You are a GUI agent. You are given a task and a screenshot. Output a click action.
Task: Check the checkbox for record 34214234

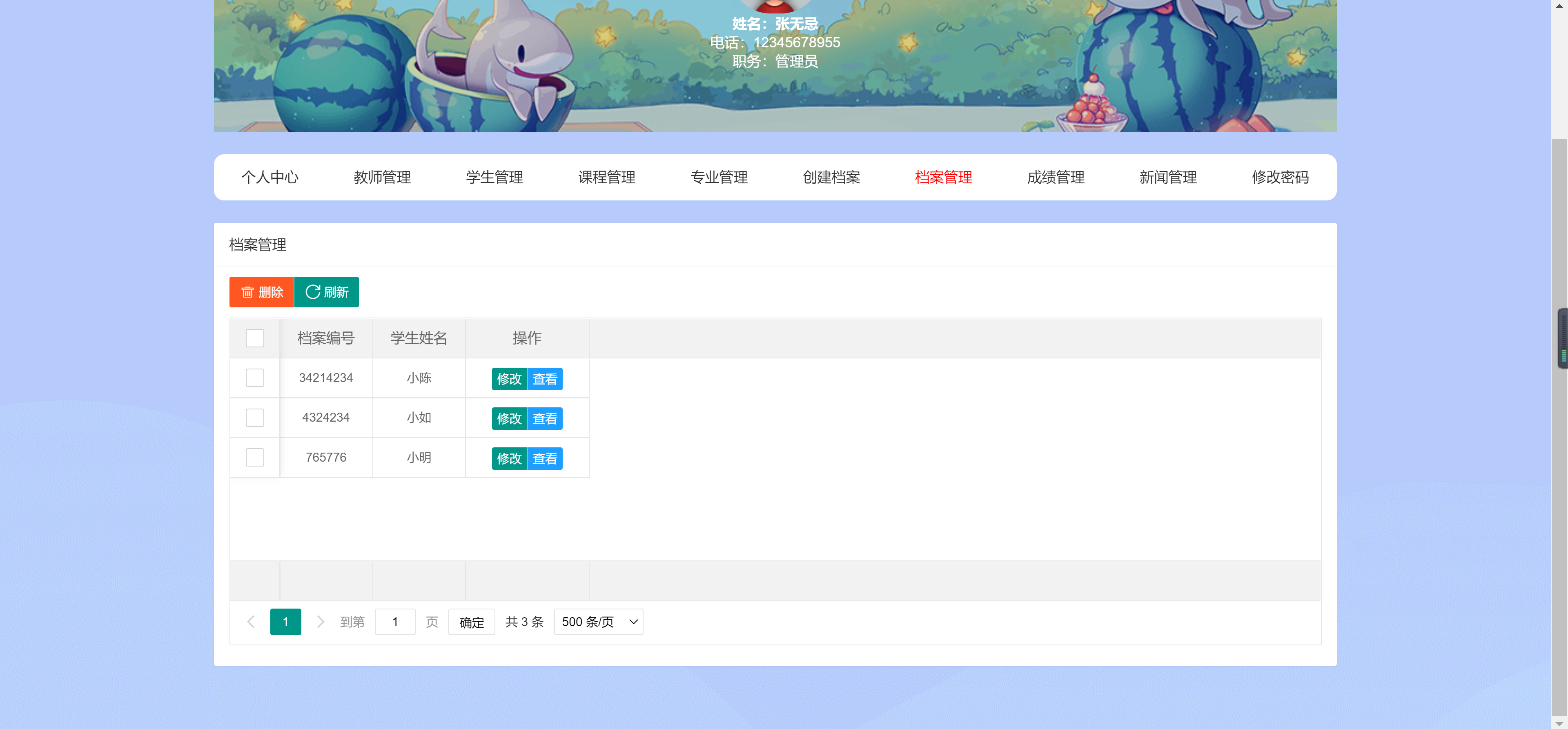point(254,377)
